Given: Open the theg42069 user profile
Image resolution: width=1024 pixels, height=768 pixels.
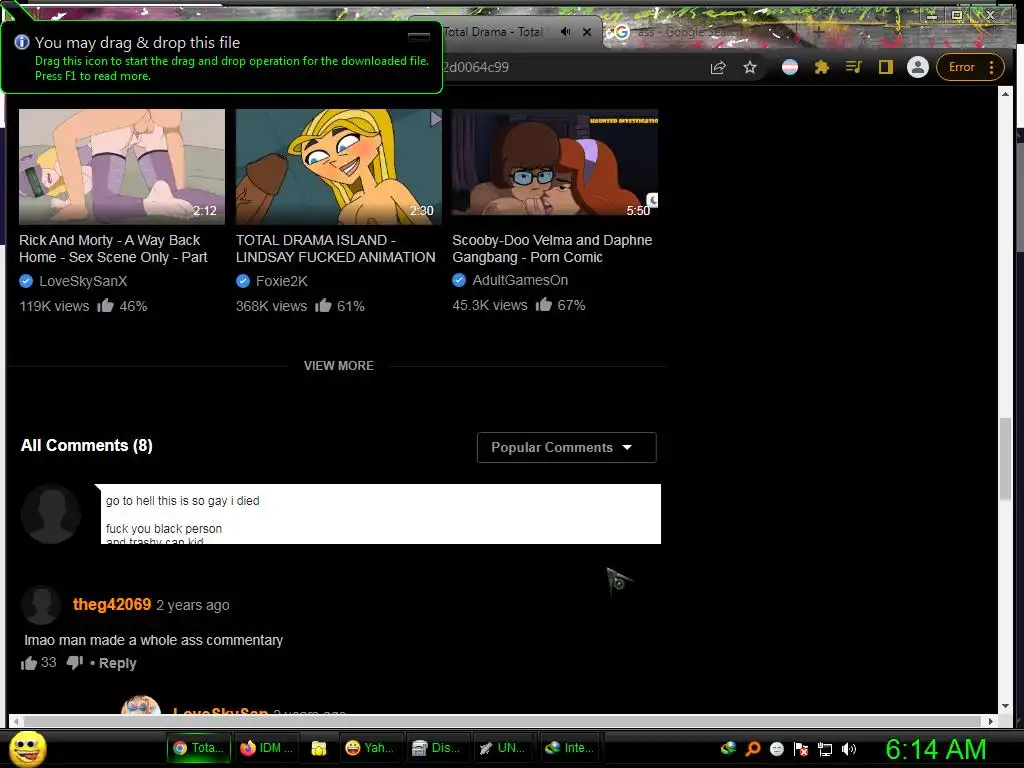Looking at the screenshot, I should click(x=112, y=604).
